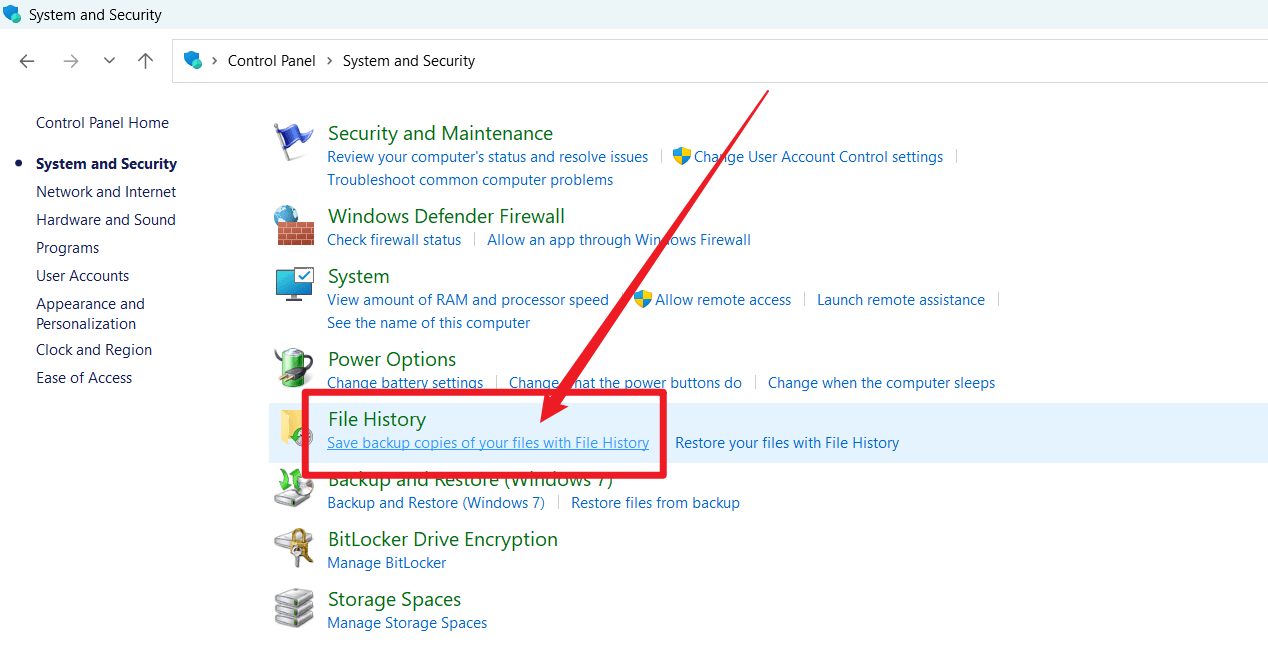Click the shield icon beside Allow remote access
This screenshot has width=1268, height=647.
643,300
